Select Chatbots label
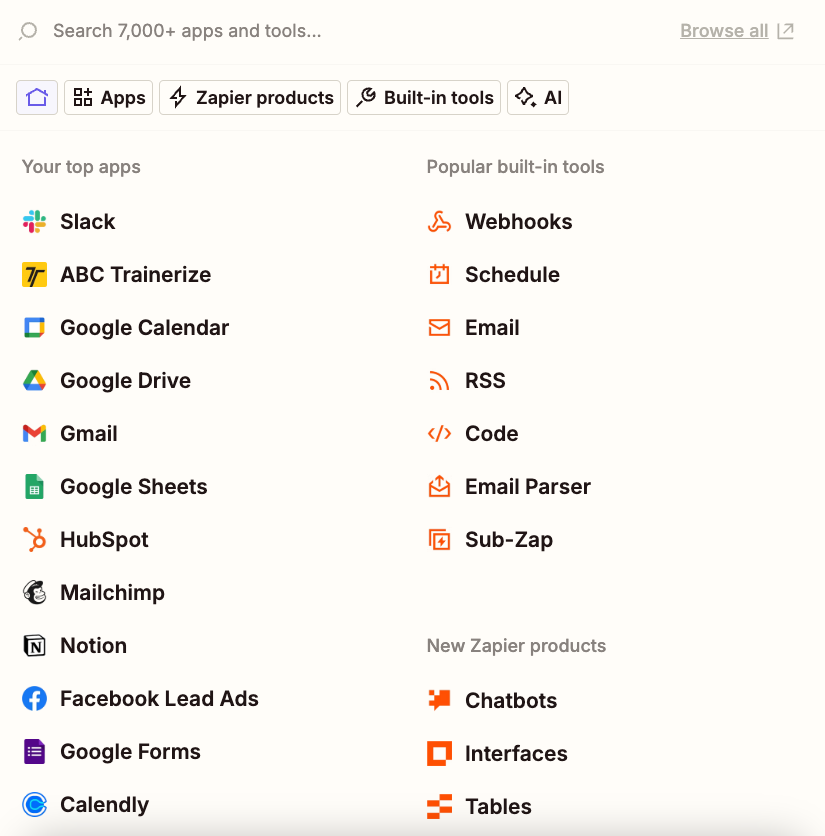Viewport: 825px width, 836px height. (x=511, y=700)
